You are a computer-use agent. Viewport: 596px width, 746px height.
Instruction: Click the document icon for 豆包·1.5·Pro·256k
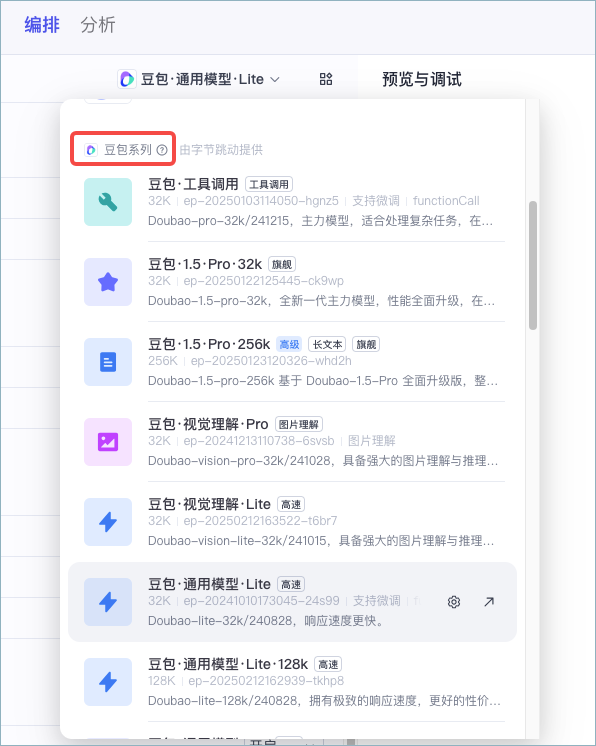[108, 362]
